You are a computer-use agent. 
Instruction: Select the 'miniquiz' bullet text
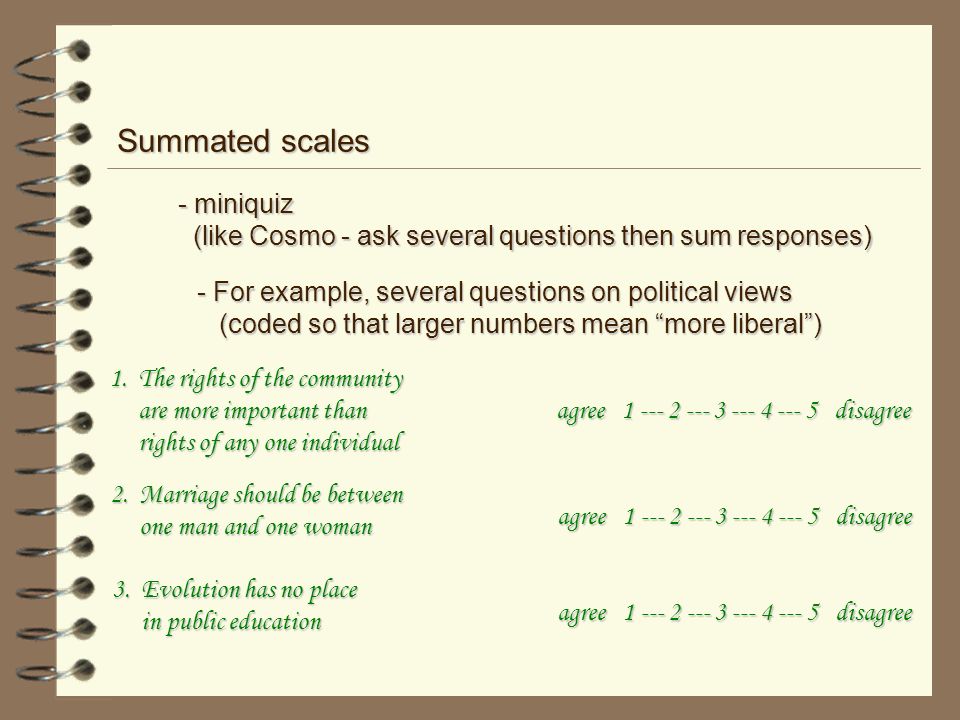(236, 204)
